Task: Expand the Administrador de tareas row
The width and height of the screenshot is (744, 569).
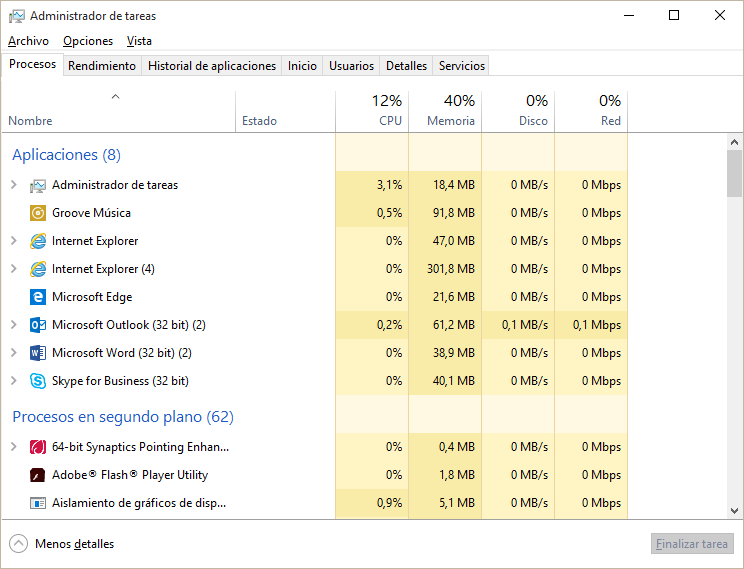Action: pyautogui.click(x=14, y=185)
